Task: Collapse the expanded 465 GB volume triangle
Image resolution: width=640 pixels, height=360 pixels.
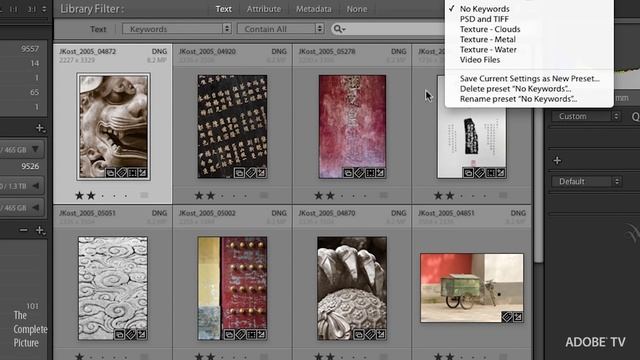Action: tap(36, 149)
